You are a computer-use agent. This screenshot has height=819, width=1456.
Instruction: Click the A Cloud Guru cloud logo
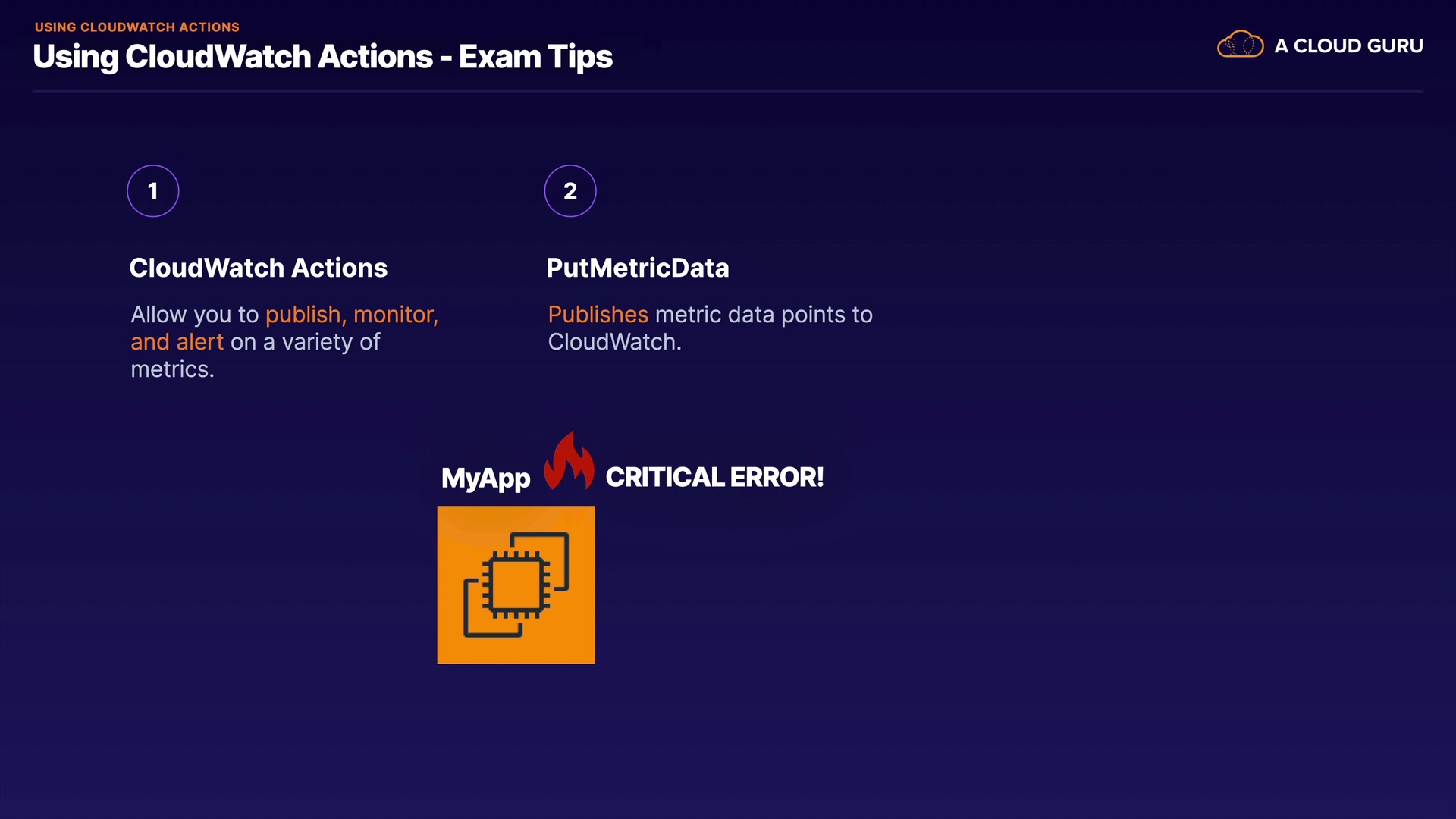pyautogui.click(x=1240, y=45)
